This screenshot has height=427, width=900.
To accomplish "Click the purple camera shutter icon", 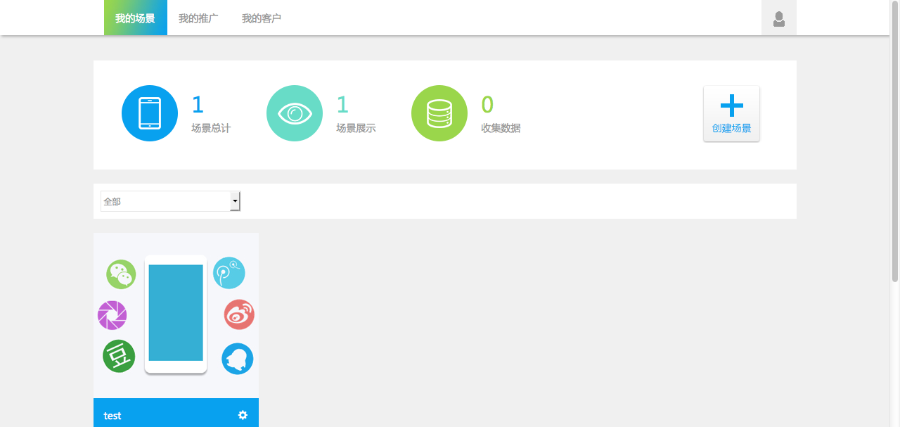I will click(112, 315).
